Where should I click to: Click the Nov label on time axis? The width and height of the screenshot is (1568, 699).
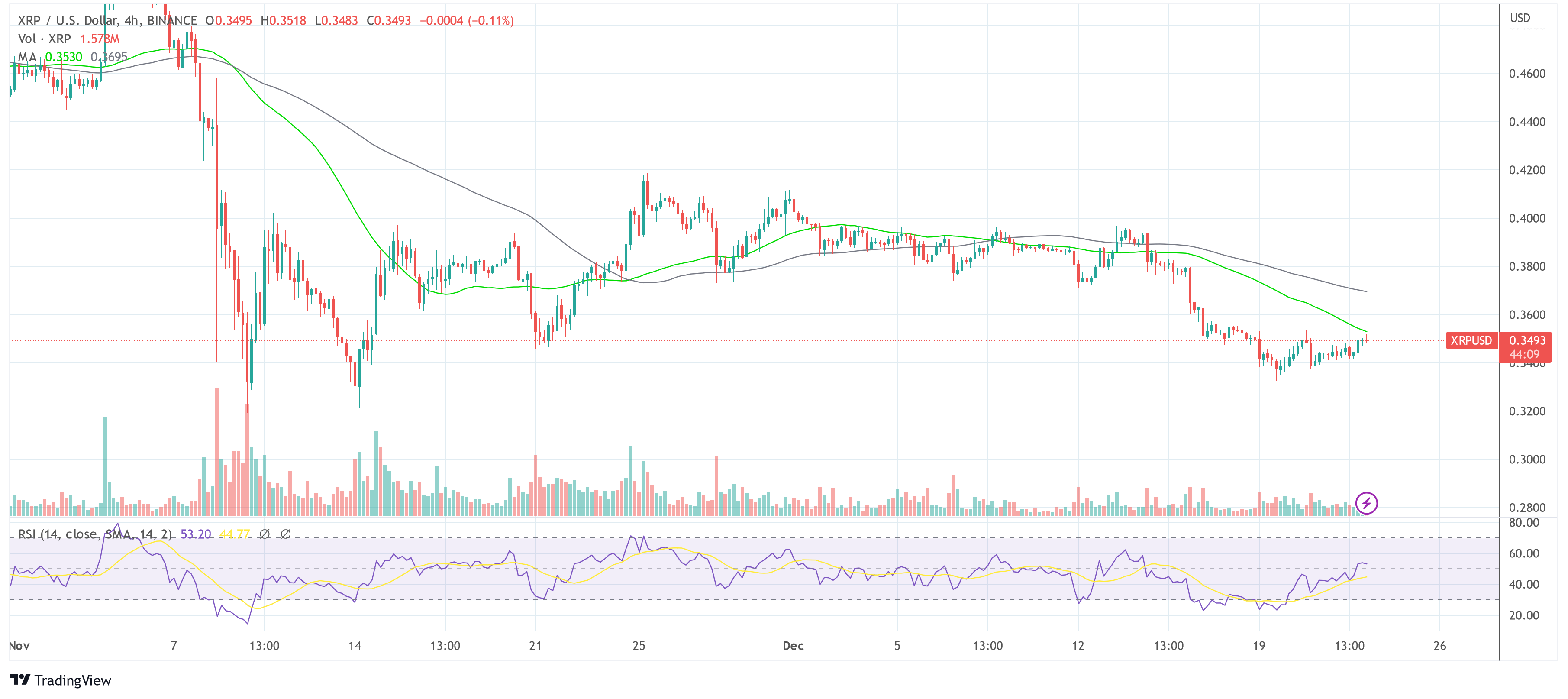(19, 645)
